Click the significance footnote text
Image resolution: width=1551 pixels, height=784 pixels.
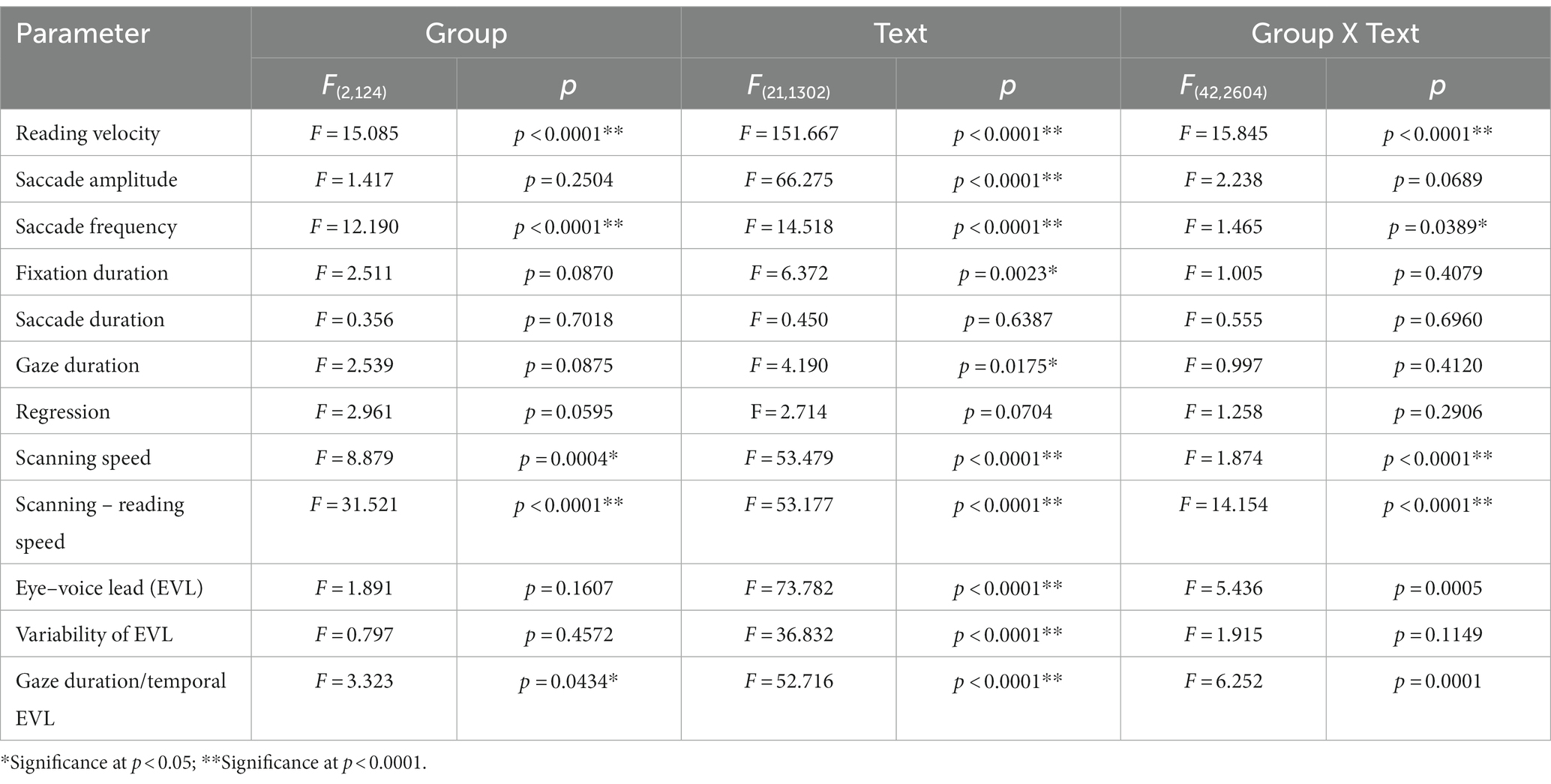(214, 763)
